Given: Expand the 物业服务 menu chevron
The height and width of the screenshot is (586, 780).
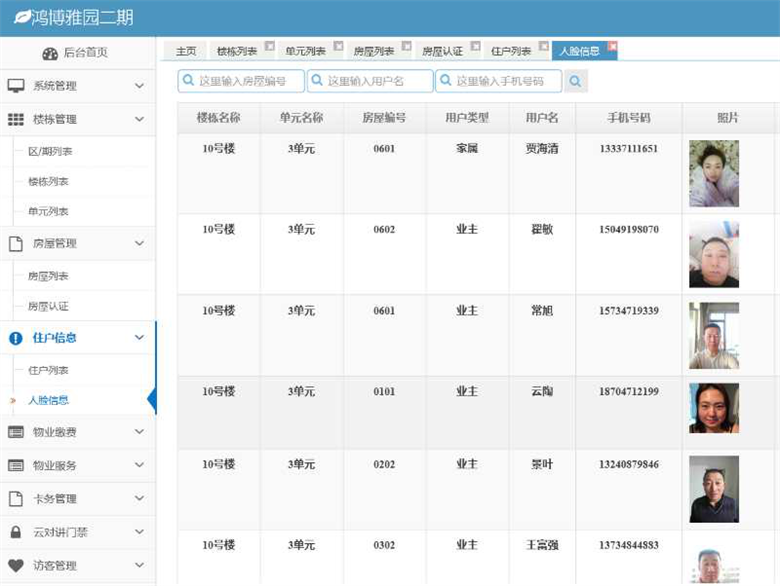Looking at the screenshot, I should (x=140, y=465).
